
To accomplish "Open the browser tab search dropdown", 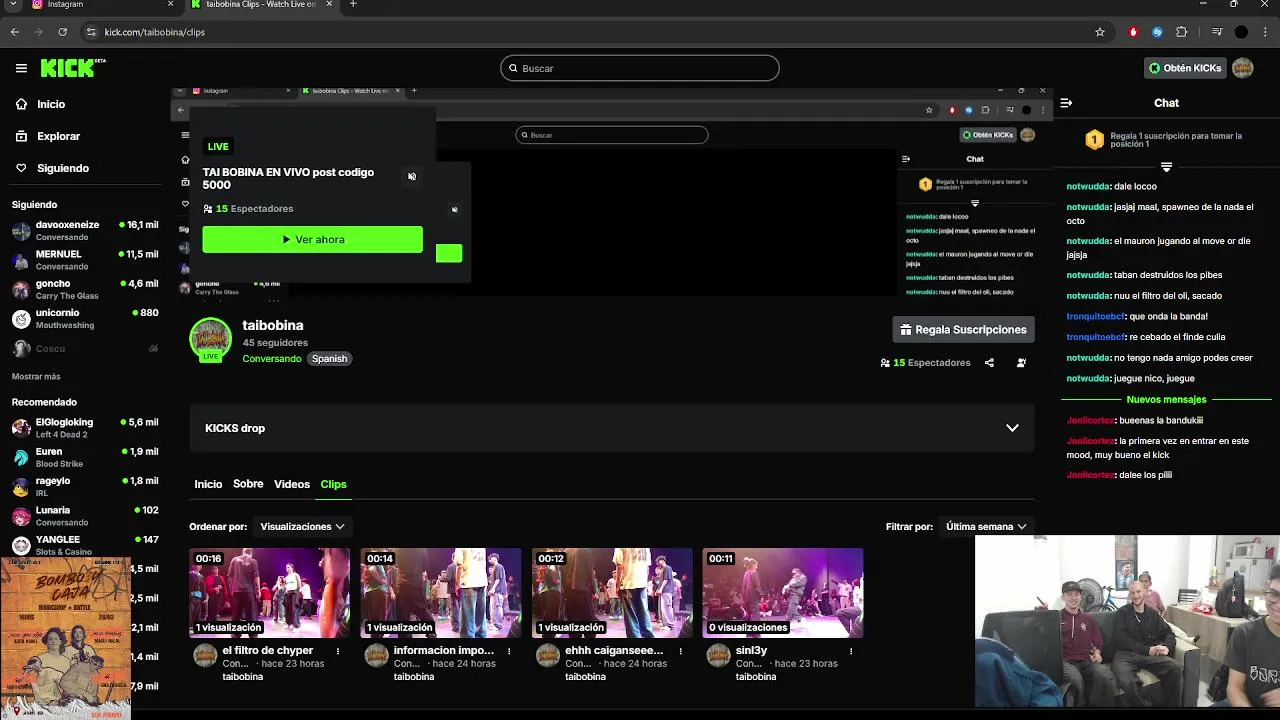I will pyautogui.click(x=13, y=4).
